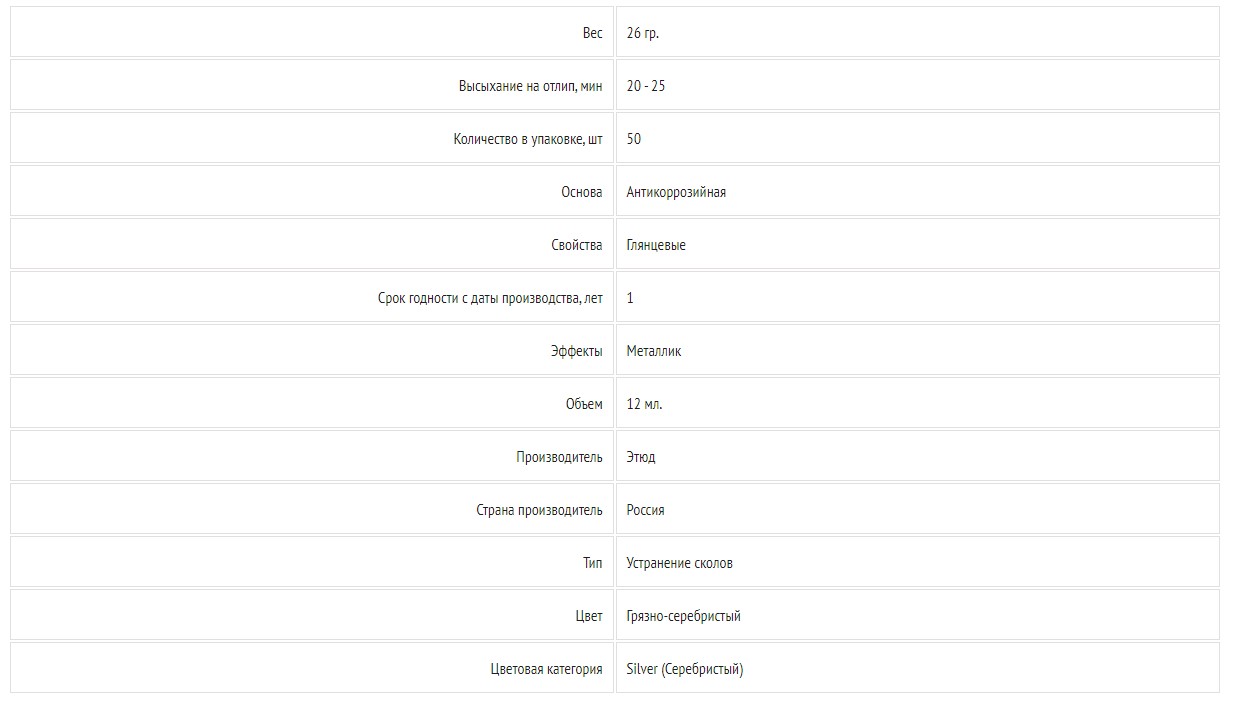Select the 'Антикоррозийная' value text
The image size is (1250, 712).
[x=676, y=192]
